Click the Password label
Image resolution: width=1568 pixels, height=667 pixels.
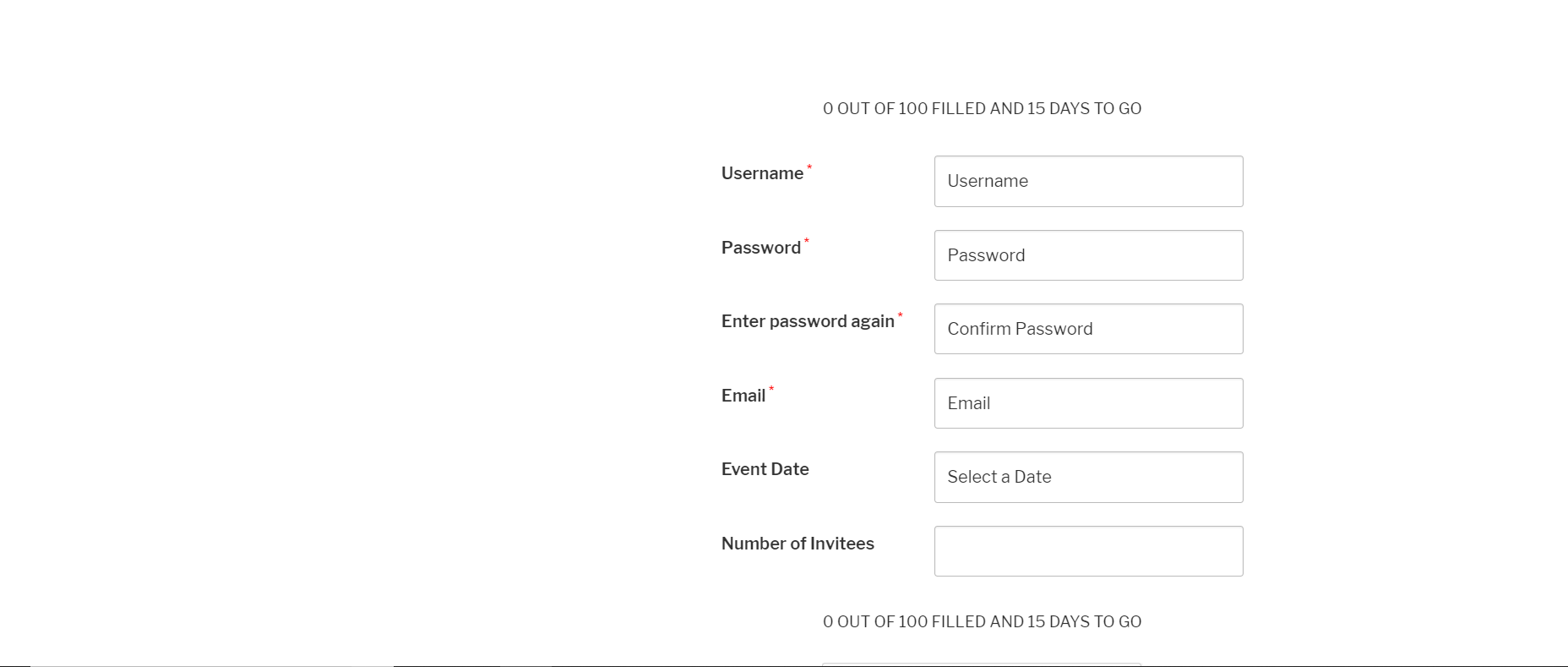click(759, 248)
